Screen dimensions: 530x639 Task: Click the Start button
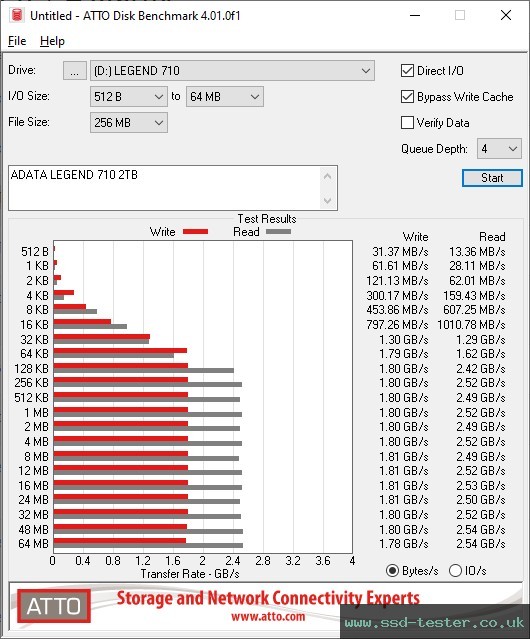492,178
